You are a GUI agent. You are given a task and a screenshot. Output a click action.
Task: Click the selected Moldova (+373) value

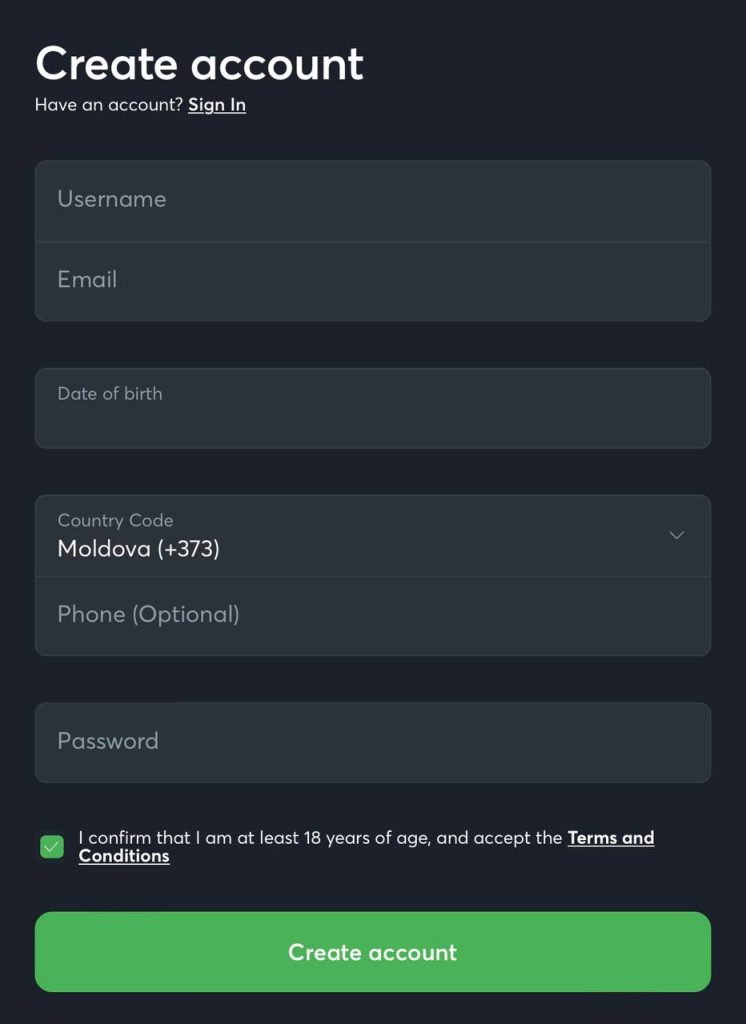138,549
